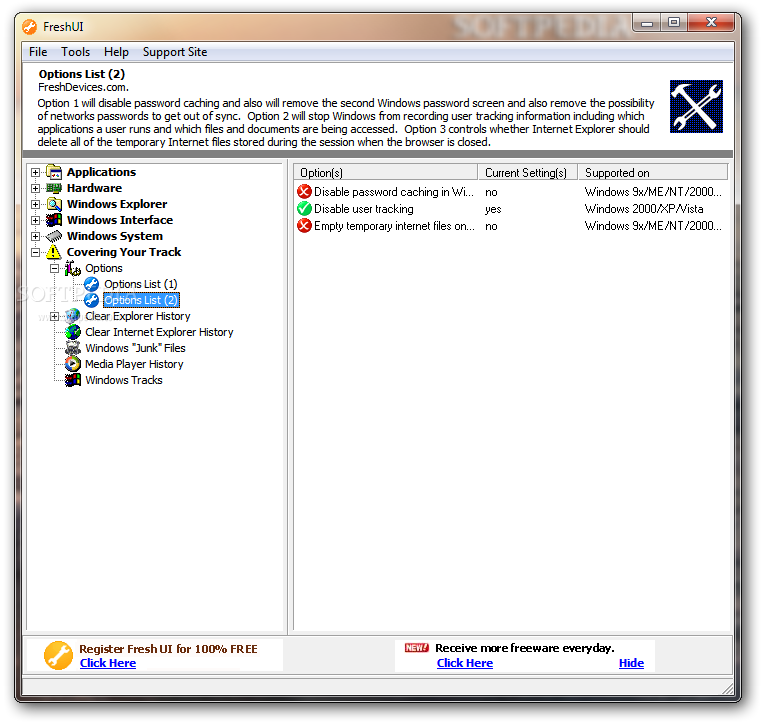Image resolution: width=762 pixels, height=723 pixels.
Task: Click the freeware Click Here link
Action: 465,663
